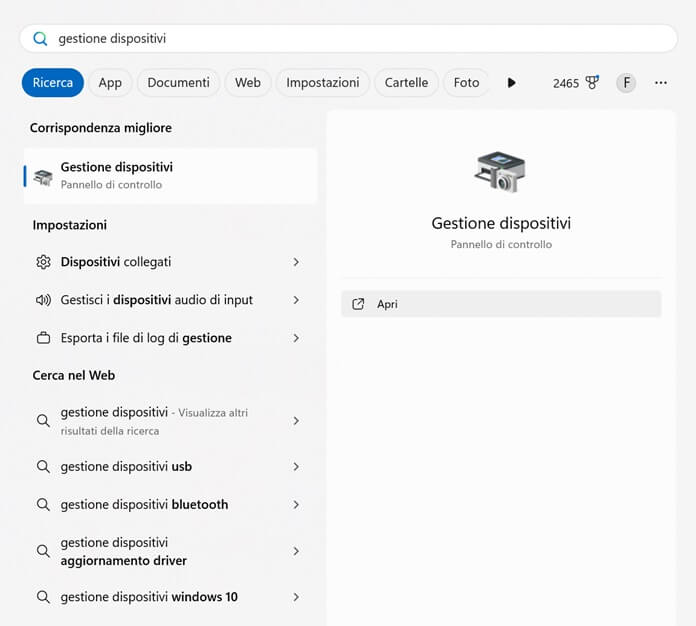696x626 pixels.
Task: Open web suggestion 'gestione dispositivi aggiornamento driver'
Action: [x=168, y=551]
